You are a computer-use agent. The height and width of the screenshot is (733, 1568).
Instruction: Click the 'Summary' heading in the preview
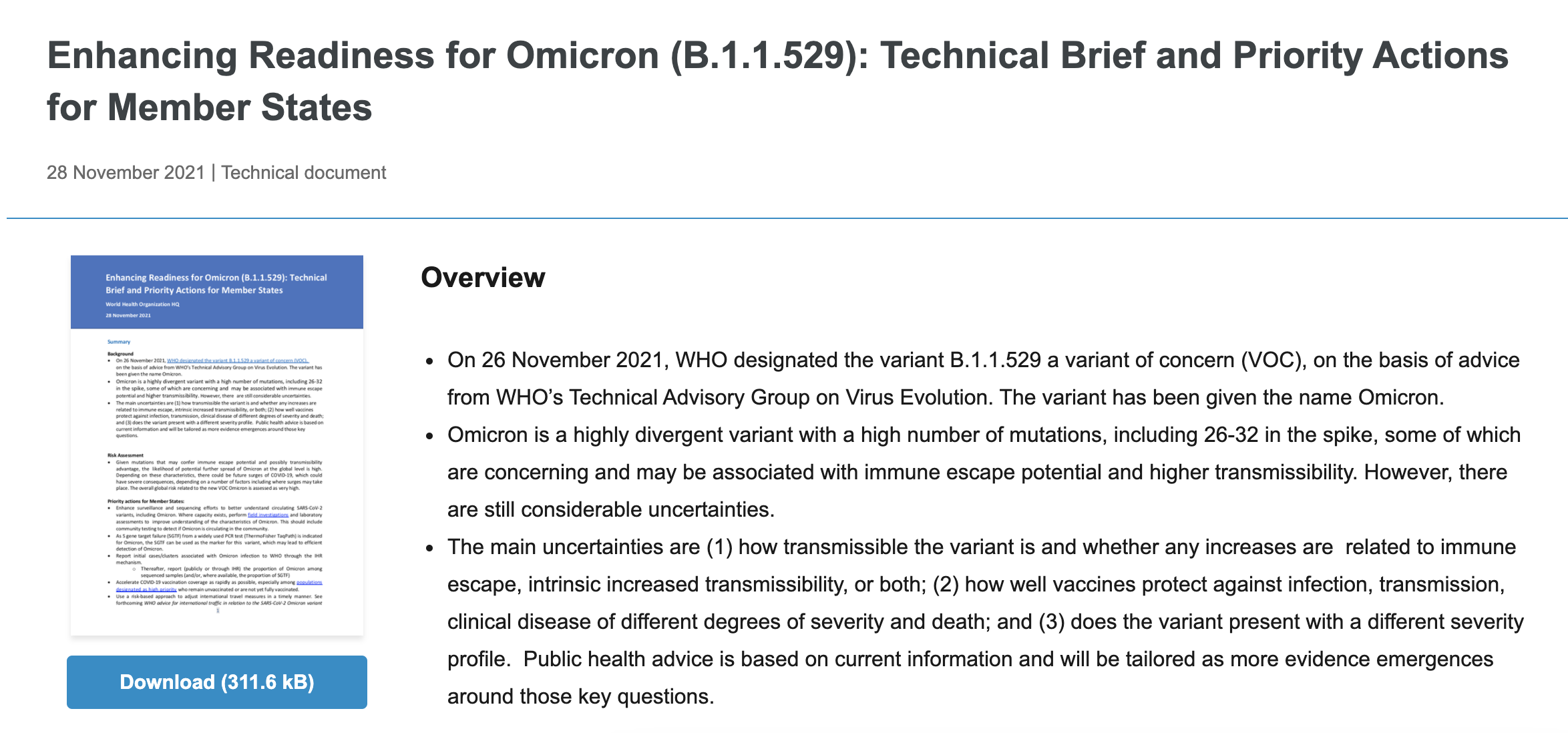point(119,342)
